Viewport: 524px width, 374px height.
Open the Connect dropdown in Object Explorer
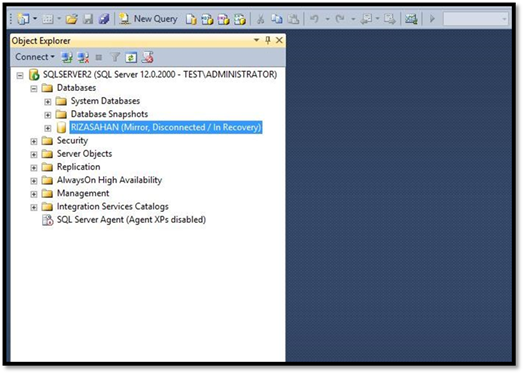(35, 57)
